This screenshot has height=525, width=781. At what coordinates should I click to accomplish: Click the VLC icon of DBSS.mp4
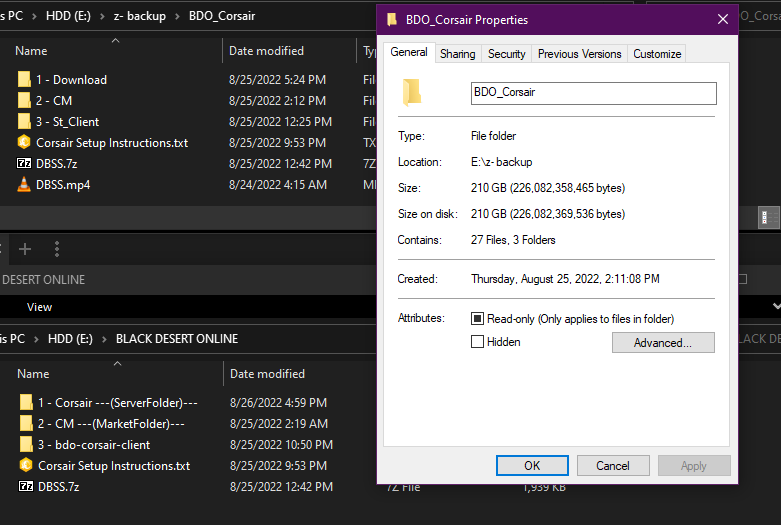[24, 184]
